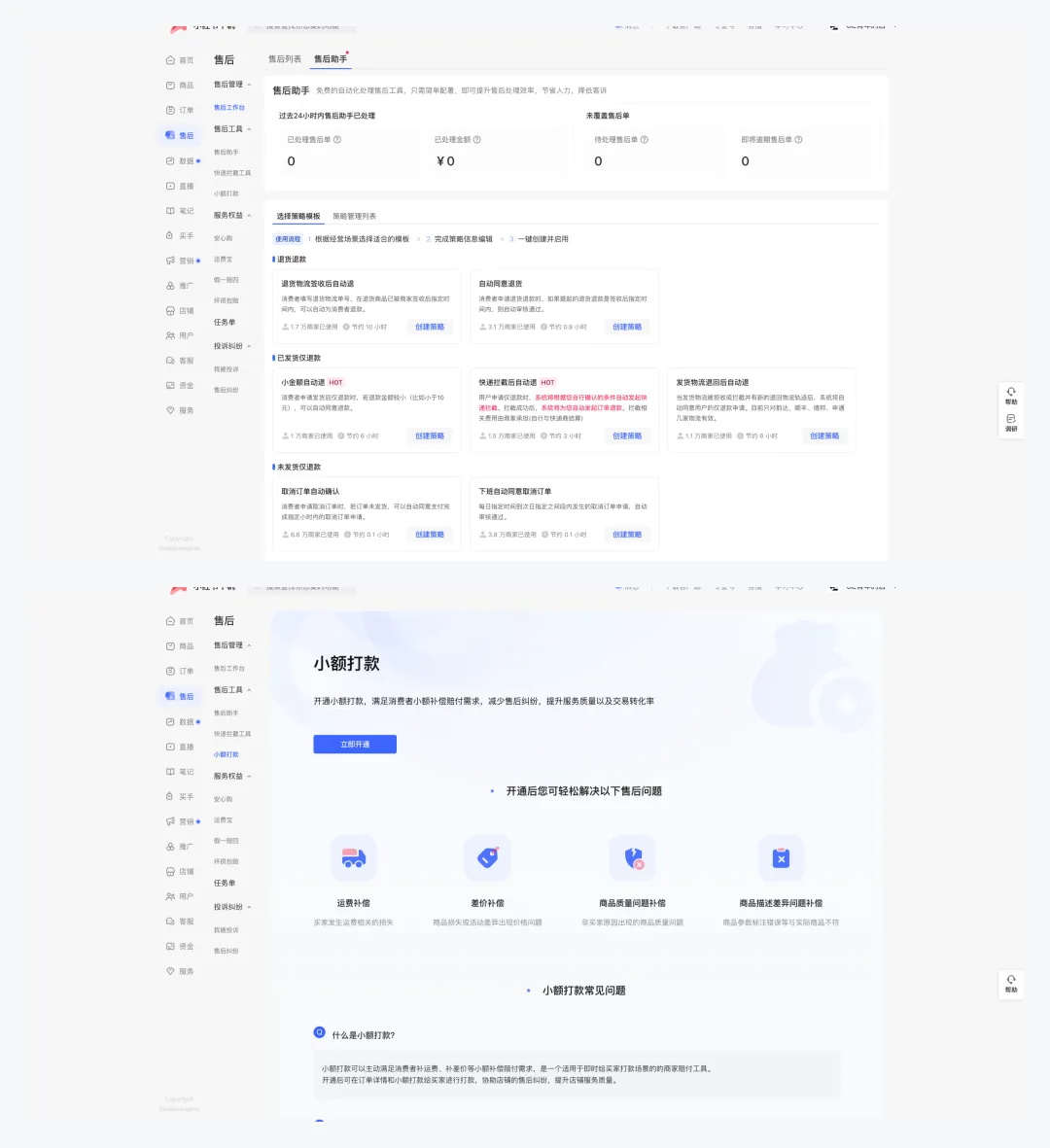
Task: Switch to the 售后列表 tab
Action: (285, 59)
